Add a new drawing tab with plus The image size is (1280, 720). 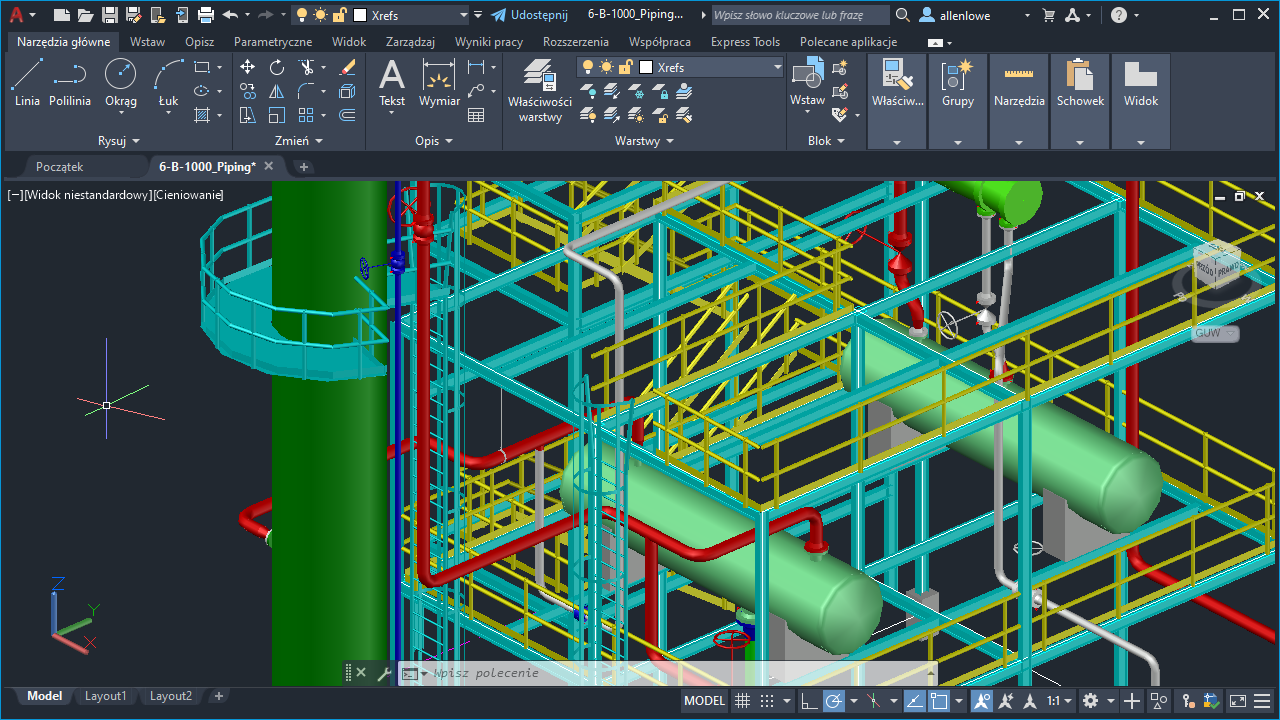tap(304, 166)
